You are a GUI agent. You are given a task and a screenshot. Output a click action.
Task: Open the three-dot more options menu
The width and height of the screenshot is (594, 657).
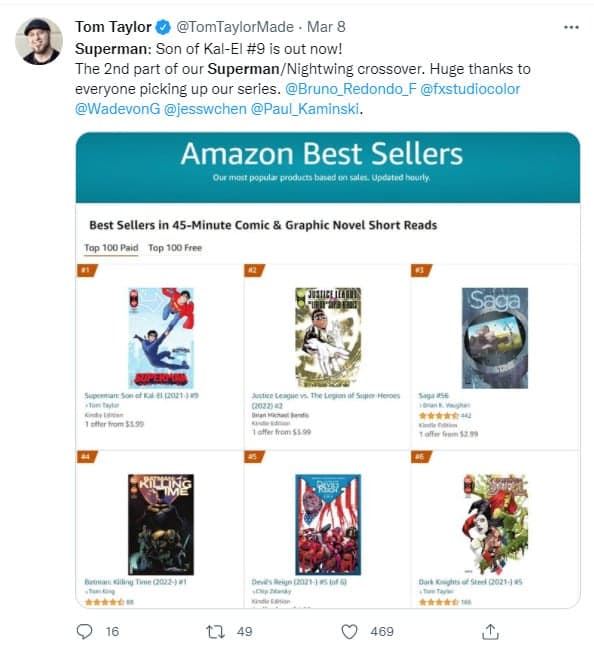pyautogui.click(x=571, y=27)
